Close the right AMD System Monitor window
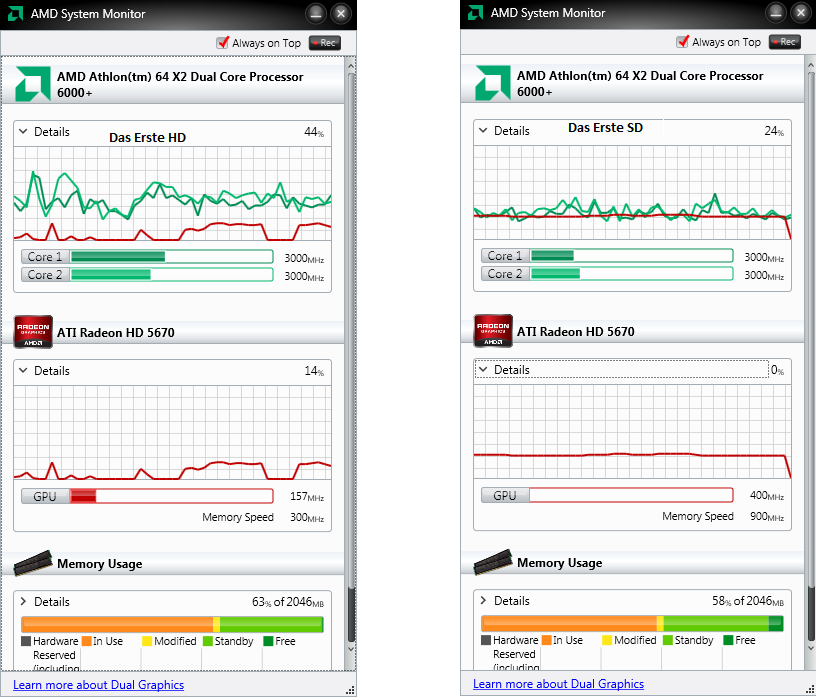The width and height of the screenshot is (816, 697). click(x=801, y=12)
